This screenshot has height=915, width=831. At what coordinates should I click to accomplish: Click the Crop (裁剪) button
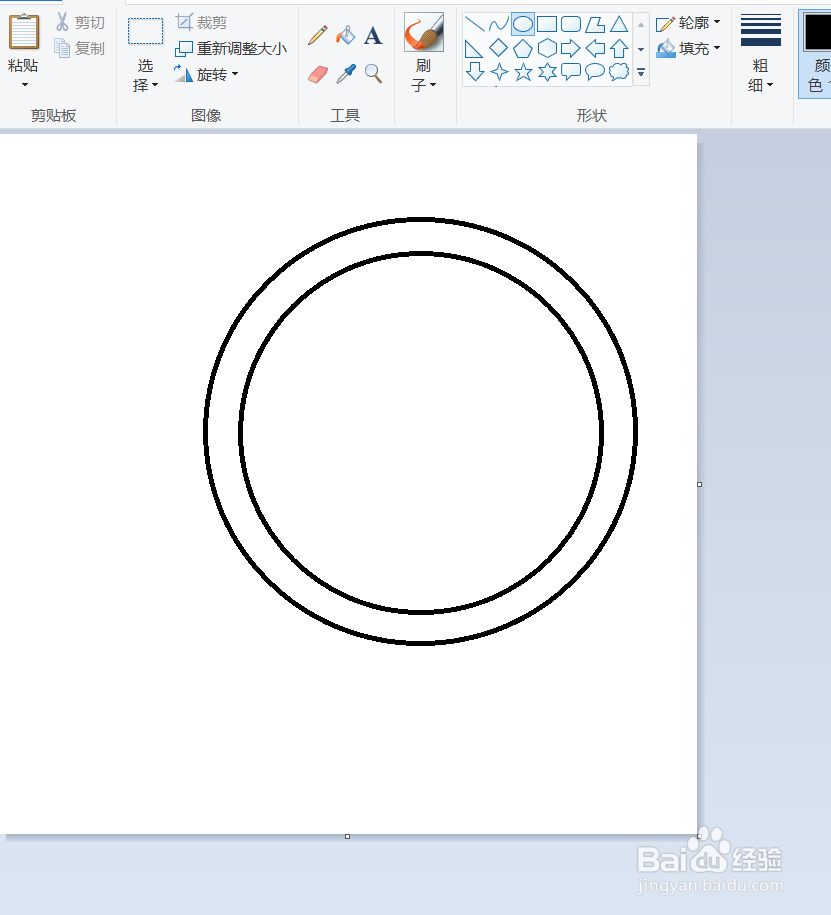[201, 23]
